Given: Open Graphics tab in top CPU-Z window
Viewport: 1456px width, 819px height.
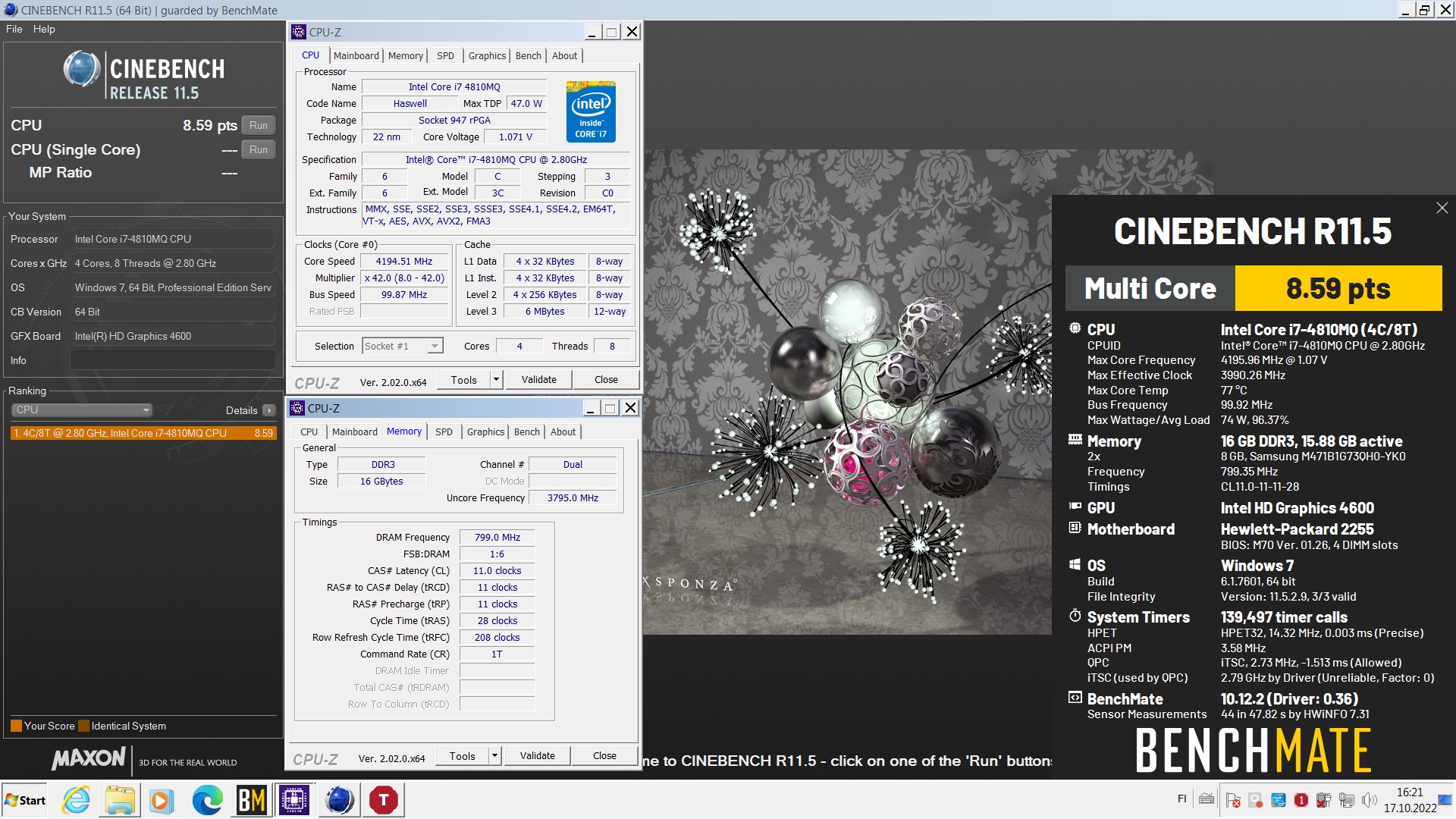Looking at the screenshot, I should pyautogui.click(x=487, y=56).
